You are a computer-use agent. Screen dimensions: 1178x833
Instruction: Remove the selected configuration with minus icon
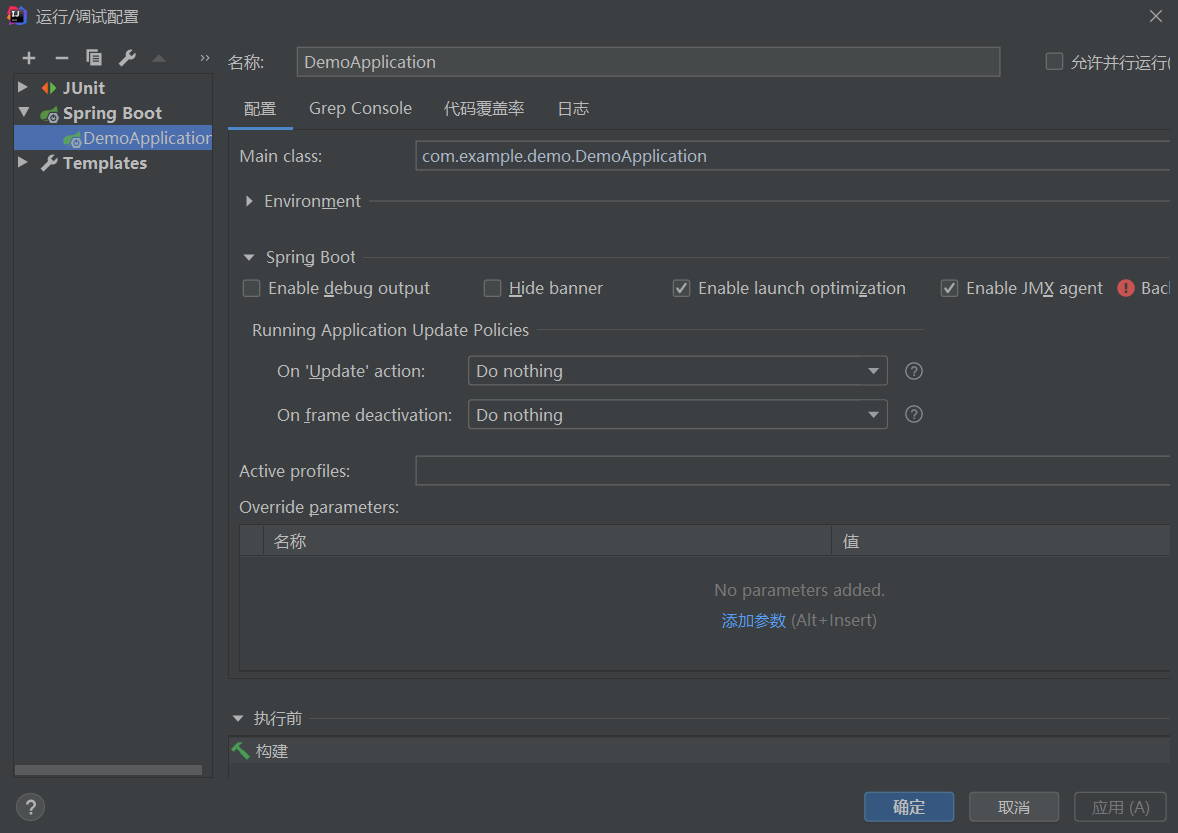62,58
